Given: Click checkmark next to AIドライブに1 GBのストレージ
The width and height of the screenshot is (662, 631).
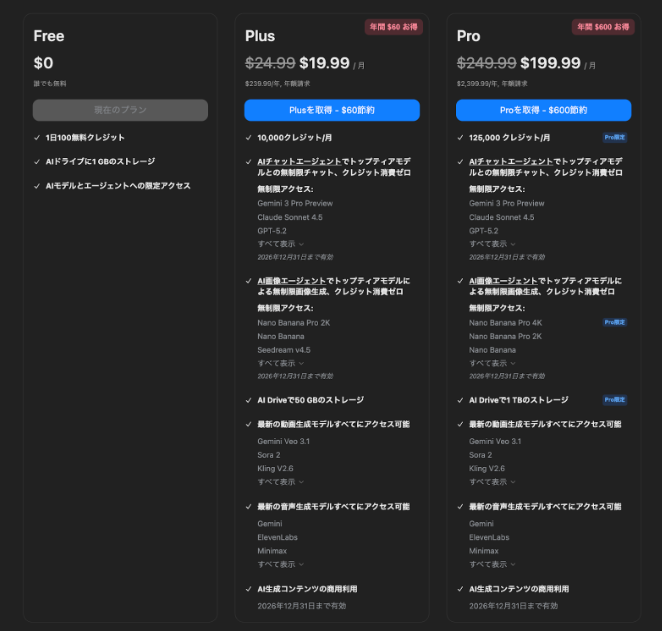Looking at the screenshot, I should 37,162.
